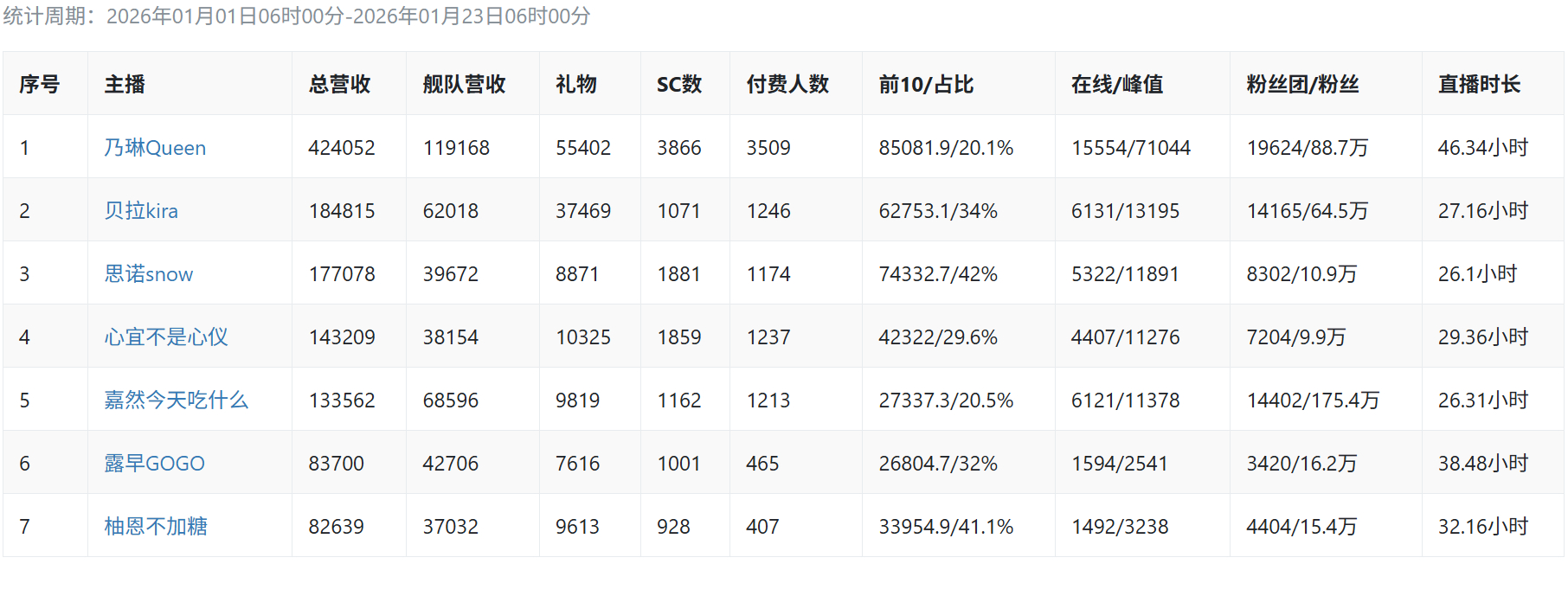Click the 主播 column header
The width and height of the screenshot is (1568, 596).
125,85
